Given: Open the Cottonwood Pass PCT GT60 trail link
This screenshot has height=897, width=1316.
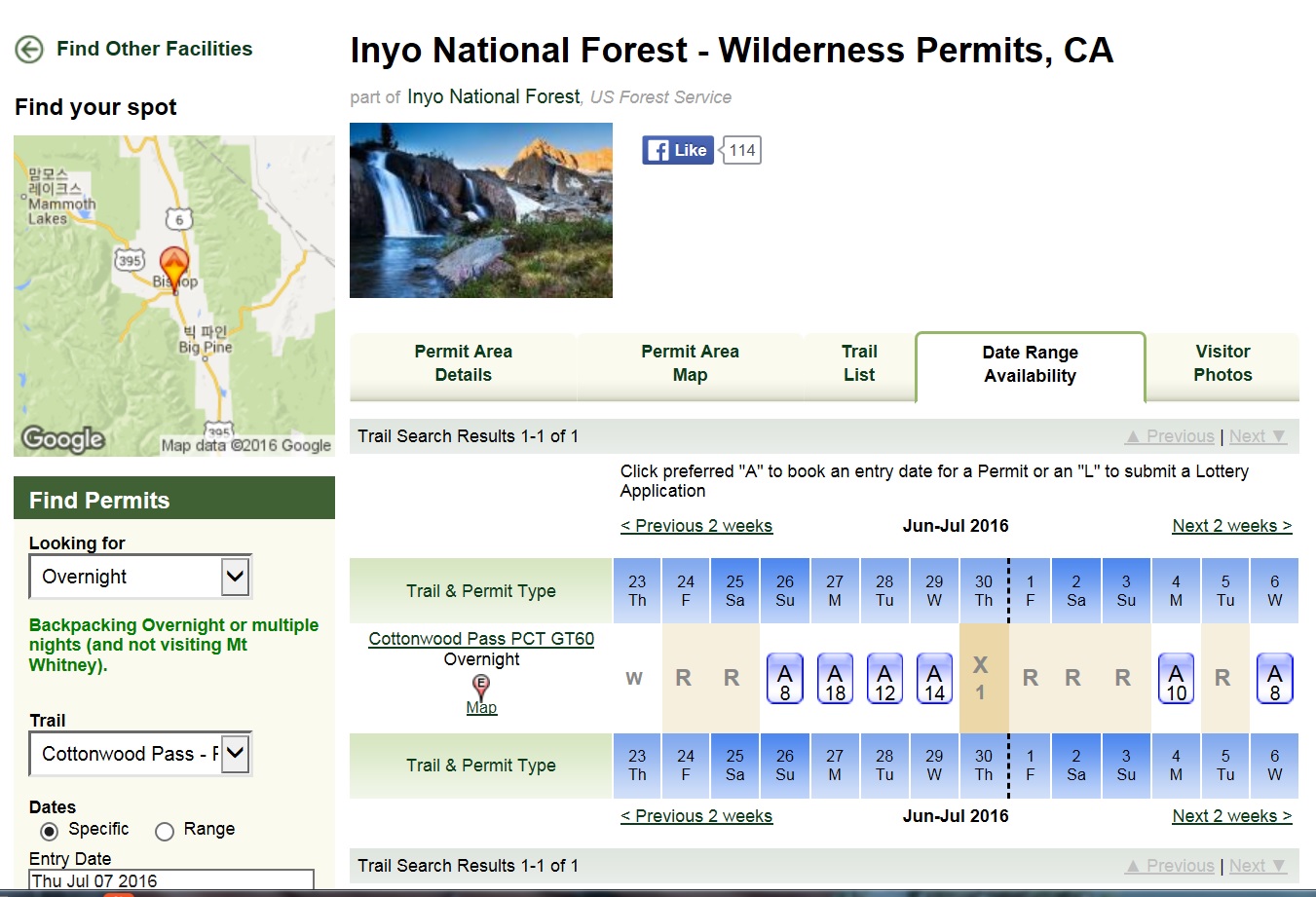Looking at the screenshot, I should coord(481,639).
